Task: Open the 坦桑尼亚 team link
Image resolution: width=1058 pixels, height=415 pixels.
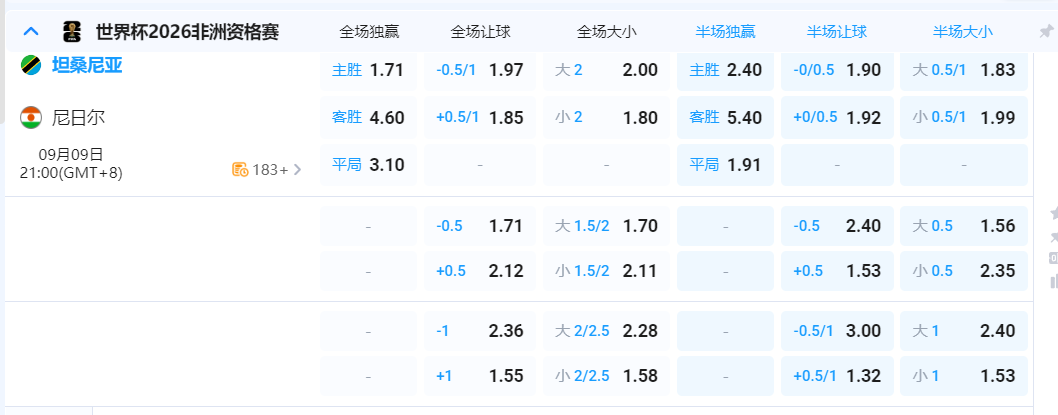Action: click(87, 65)
